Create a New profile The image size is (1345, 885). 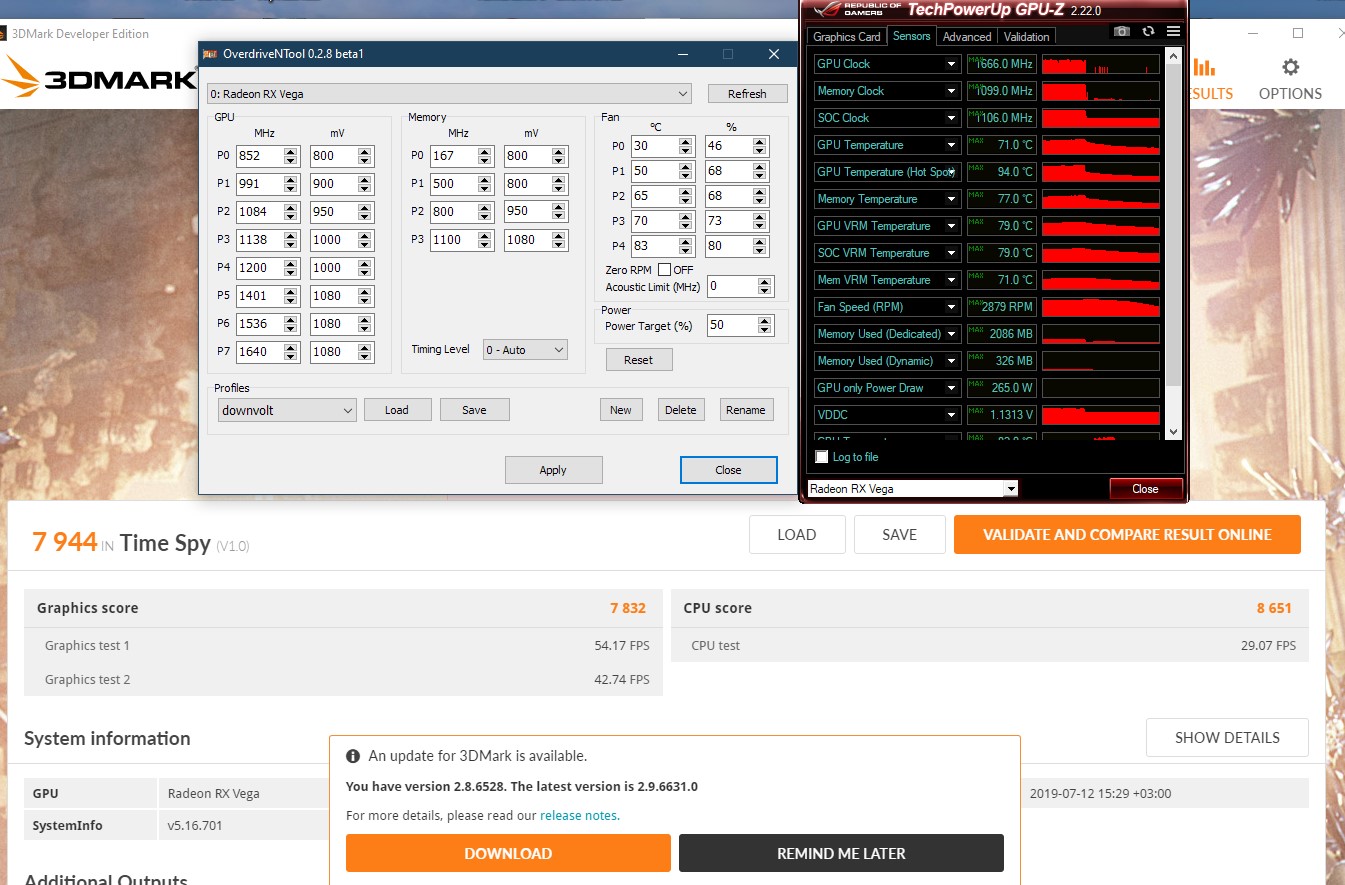[621, 410]
